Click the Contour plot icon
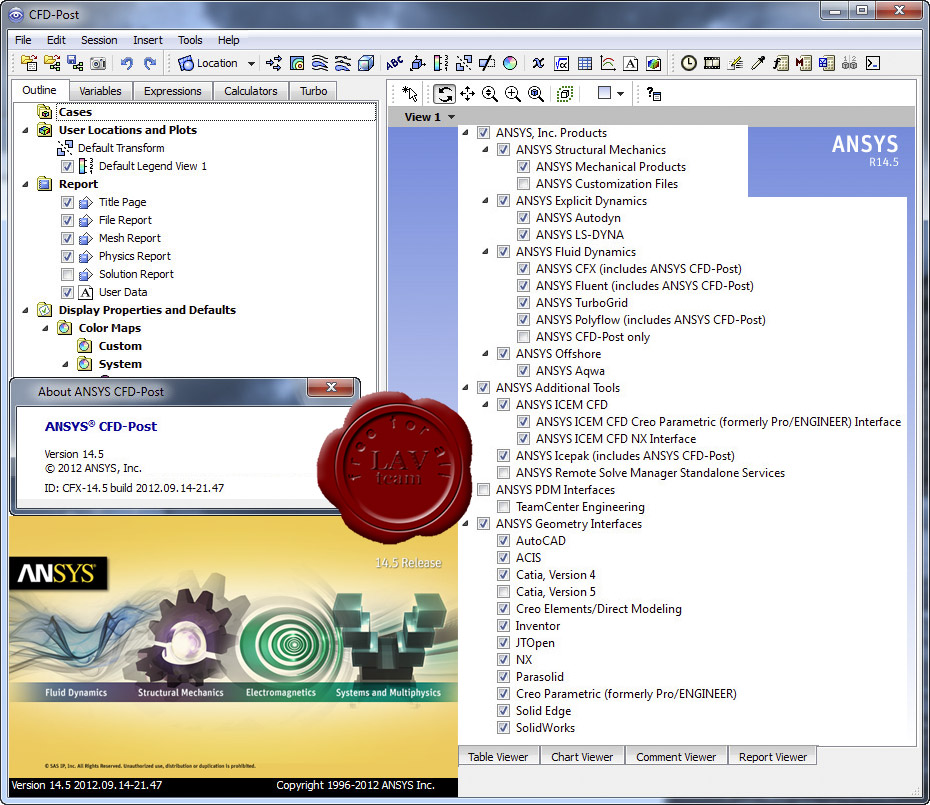 (x=297, y=63)
